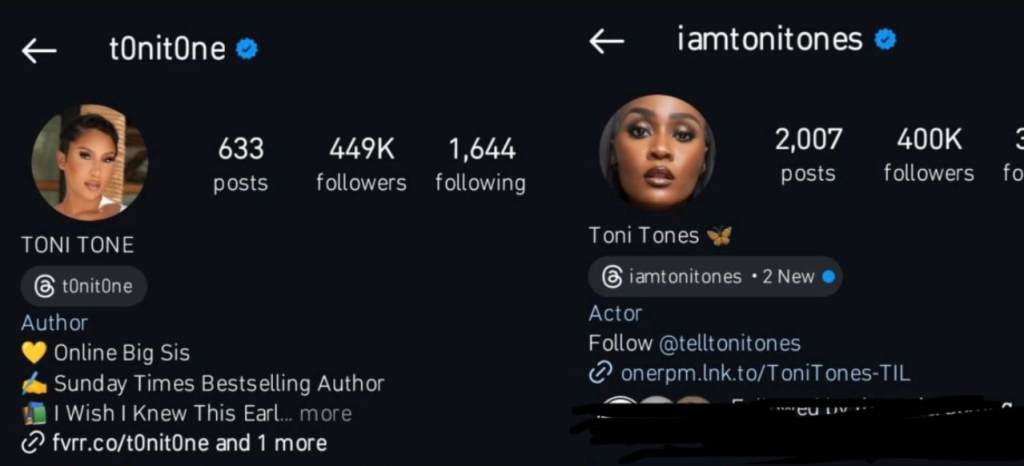The height and width of the screenshot is (466, 1024).
Task: Tap the Author category label
Action: (x=54, y=323)
